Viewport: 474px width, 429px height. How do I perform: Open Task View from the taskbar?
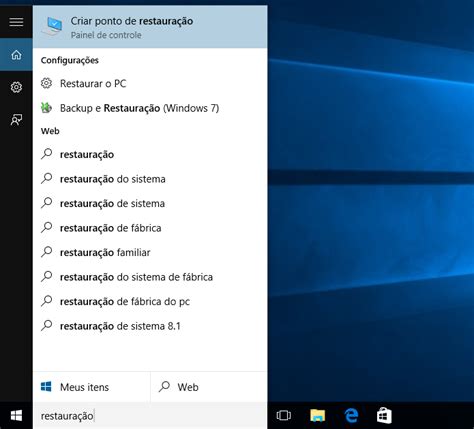284,415
